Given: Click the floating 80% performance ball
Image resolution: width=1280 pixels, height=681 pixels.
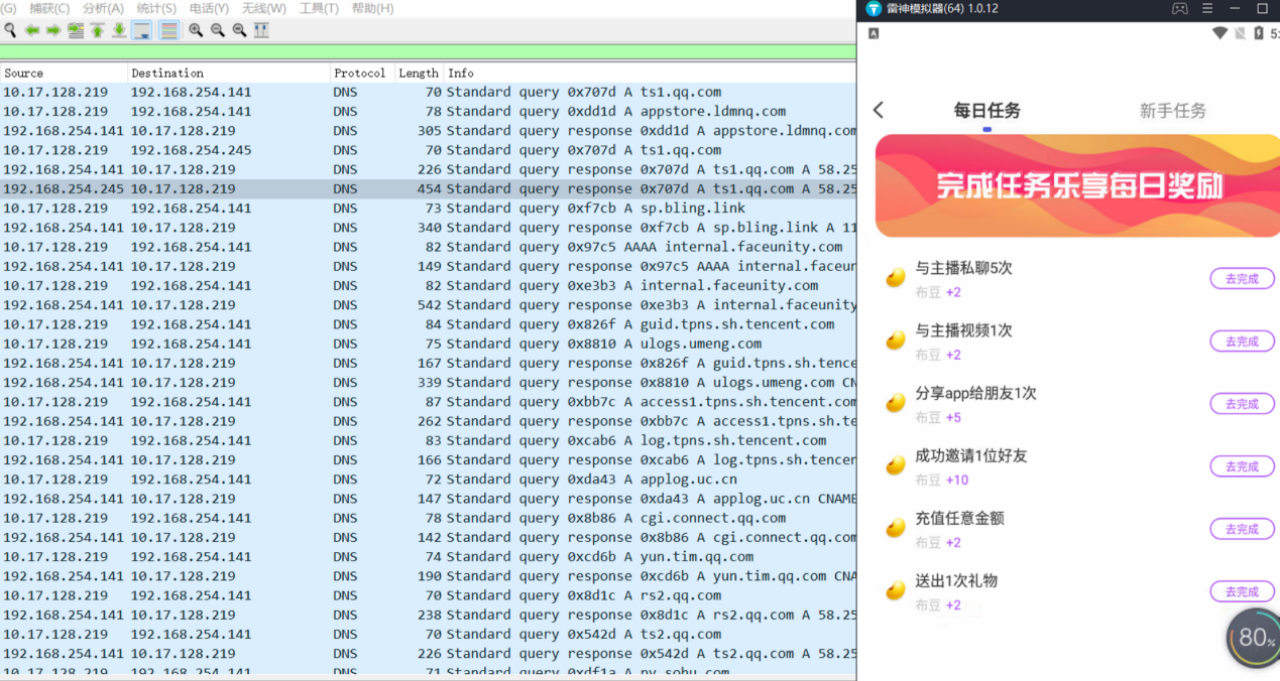Looking at the screenshot, I should (x=1255, y=637).
